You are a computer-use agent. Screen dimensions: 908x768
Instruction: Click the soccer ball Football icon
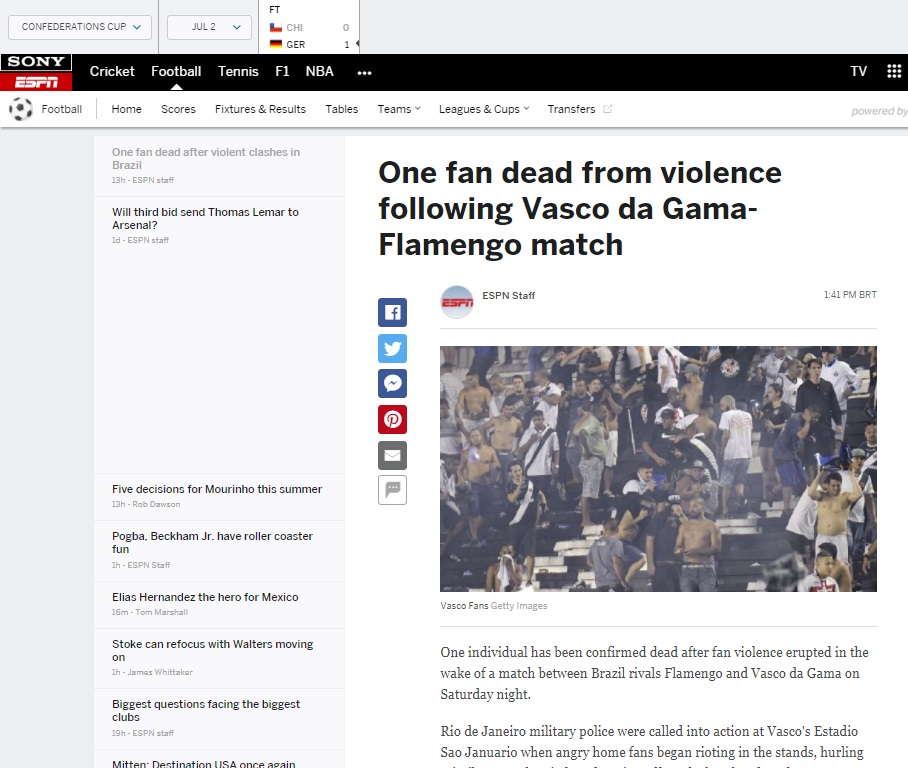click(x=21, y=109)
